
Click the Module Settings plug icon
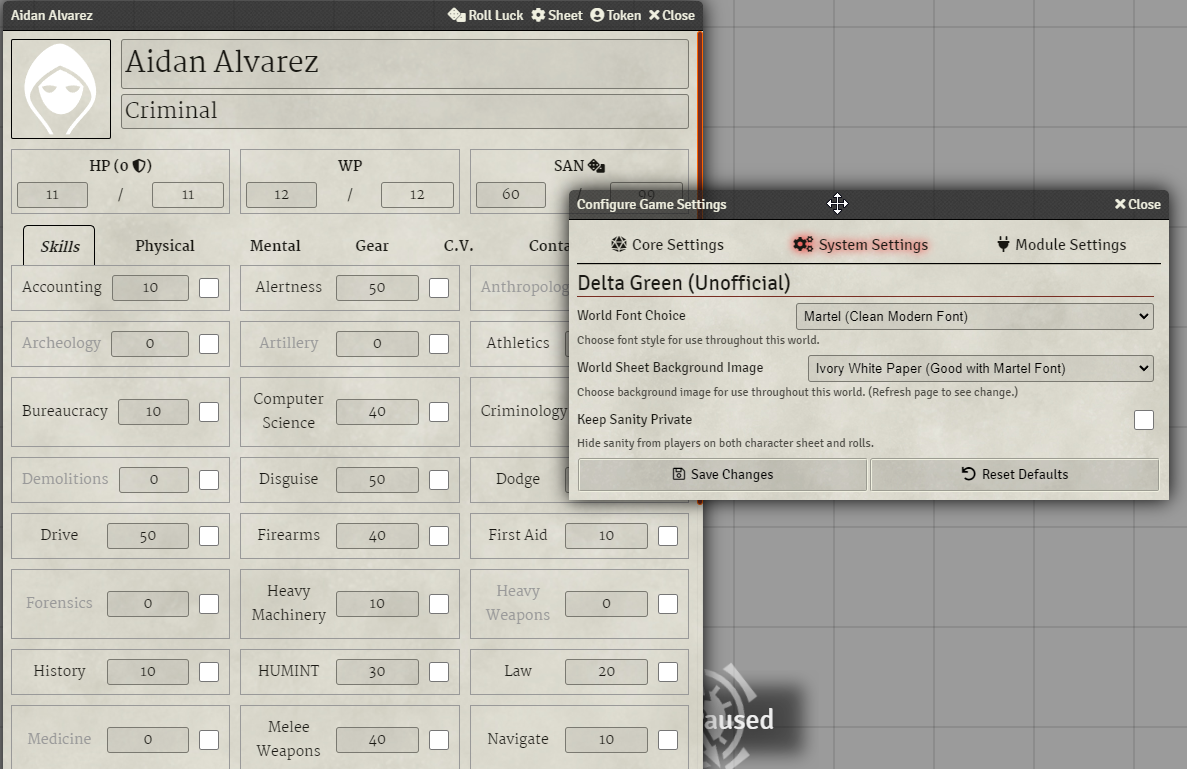1003,244
